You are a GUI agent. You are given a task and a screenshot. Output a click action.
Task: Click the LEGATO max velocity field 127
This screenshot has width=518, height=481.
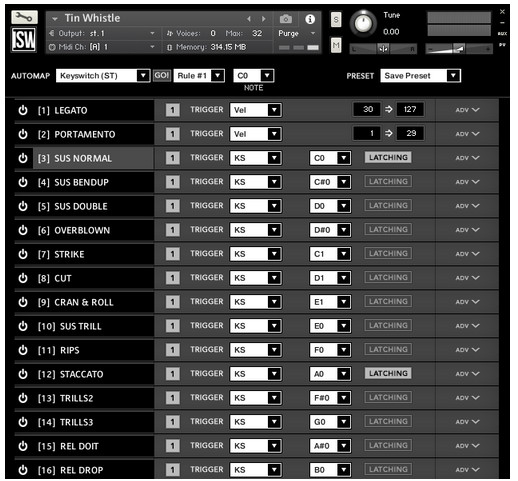point(410,109)
